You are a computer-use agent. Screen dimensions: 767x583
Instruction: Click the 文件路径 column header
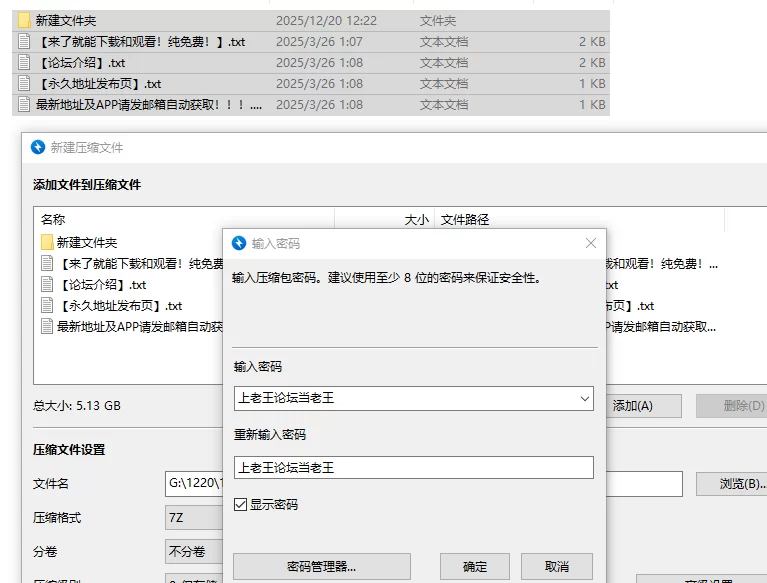pyautogui.click(x=465, y=220)
